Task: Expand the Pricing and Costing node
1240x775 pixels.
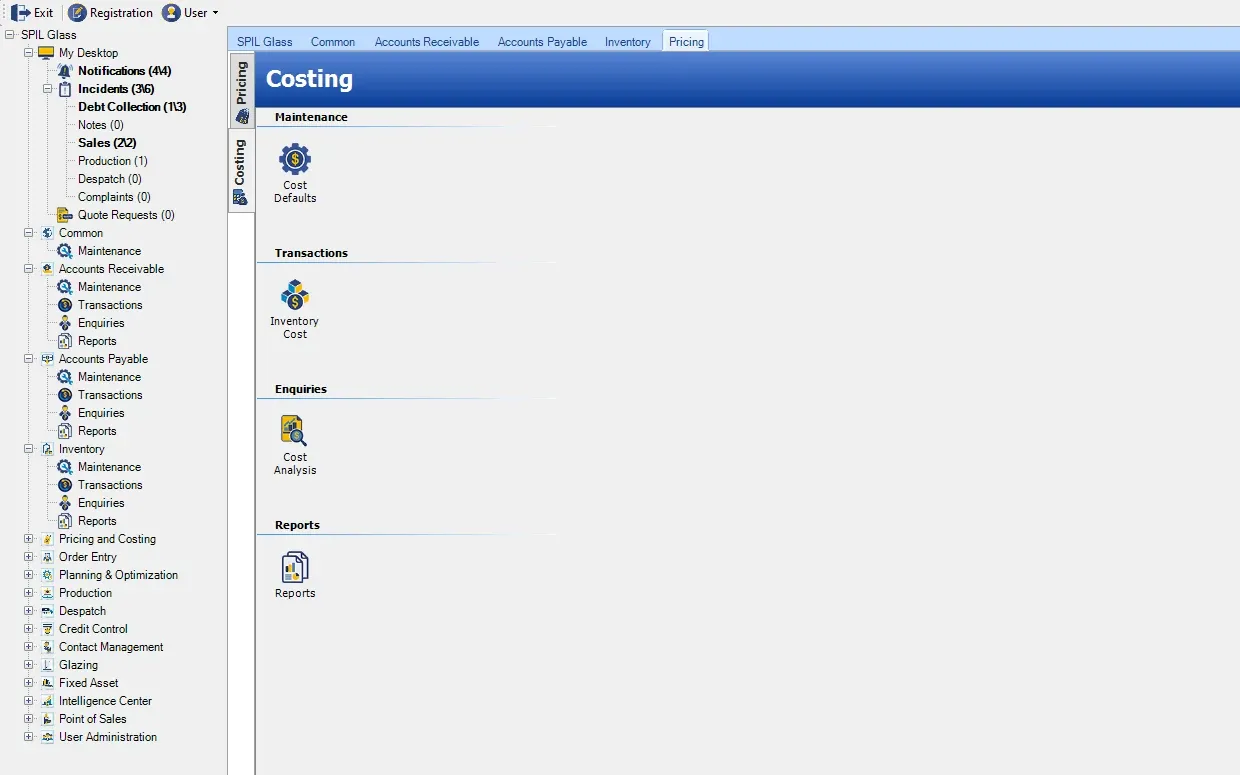Action: click(29, 539)
